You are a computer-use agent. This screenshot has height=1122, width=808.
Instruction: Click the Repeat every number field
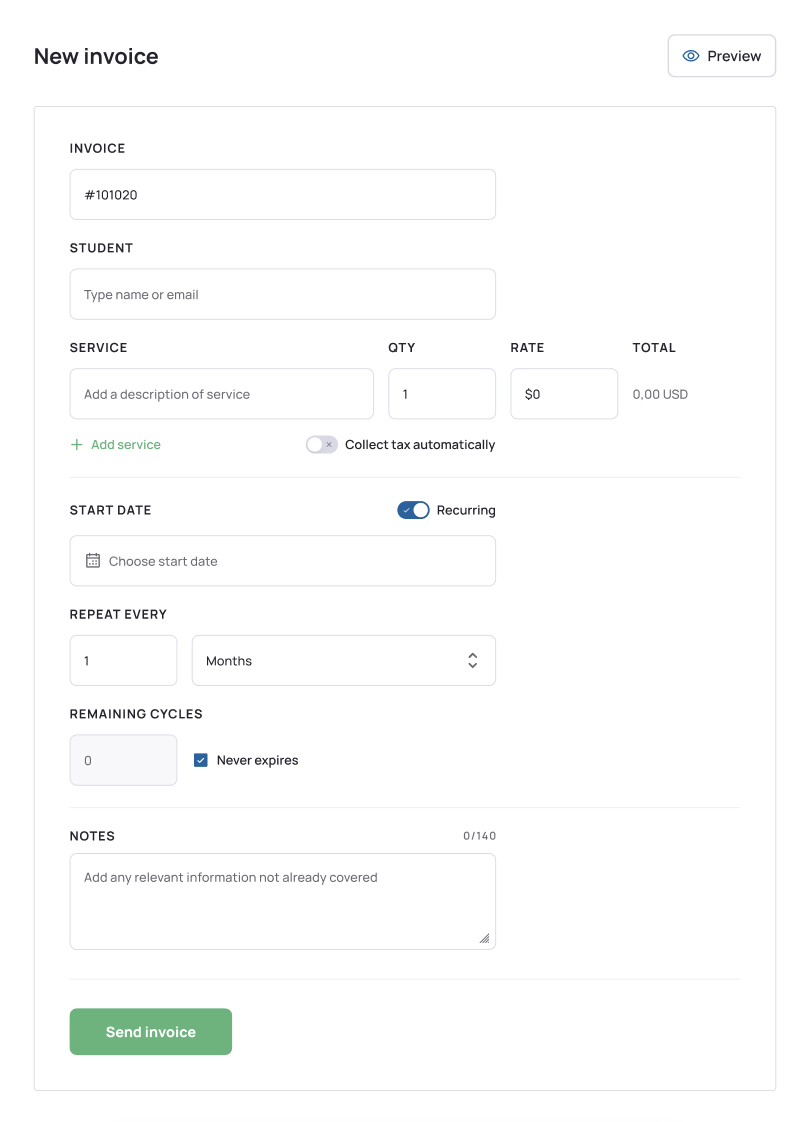123,661
